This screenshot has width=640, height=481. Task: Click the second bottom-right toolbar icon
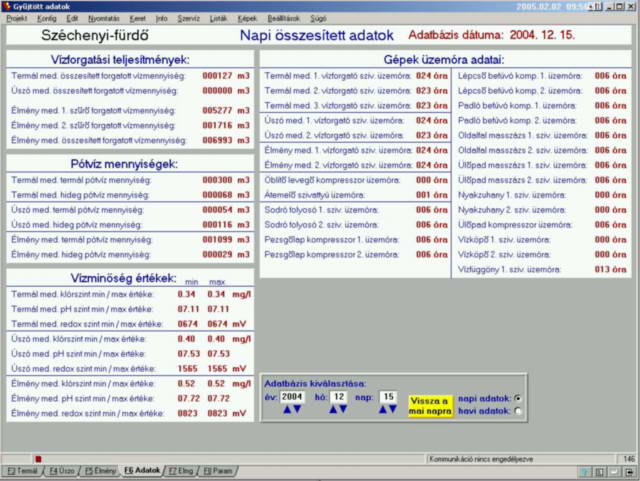click(600, 472)
